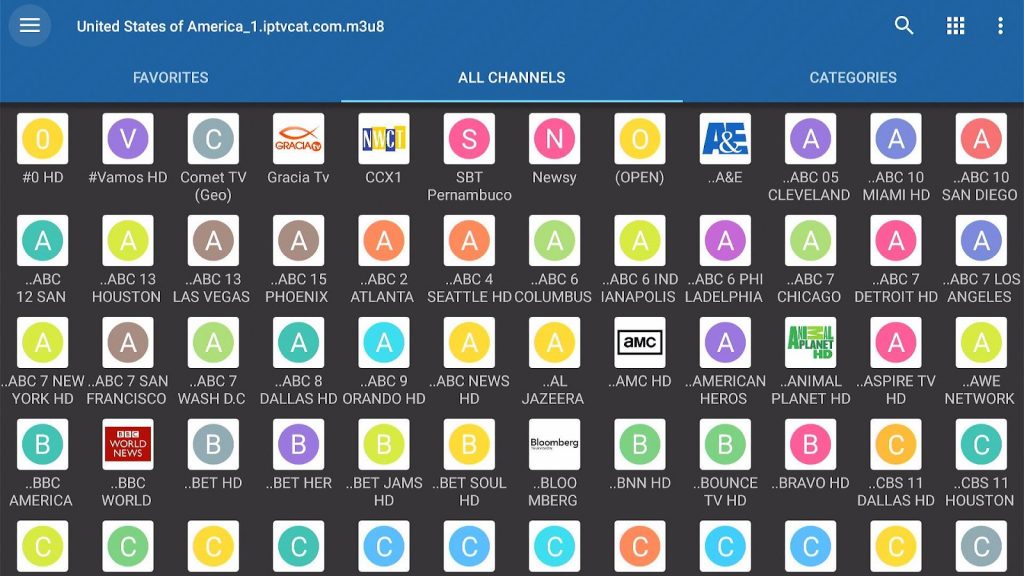
Task: Select the SBT Pernambuco channel
Action: click(469, 139)
